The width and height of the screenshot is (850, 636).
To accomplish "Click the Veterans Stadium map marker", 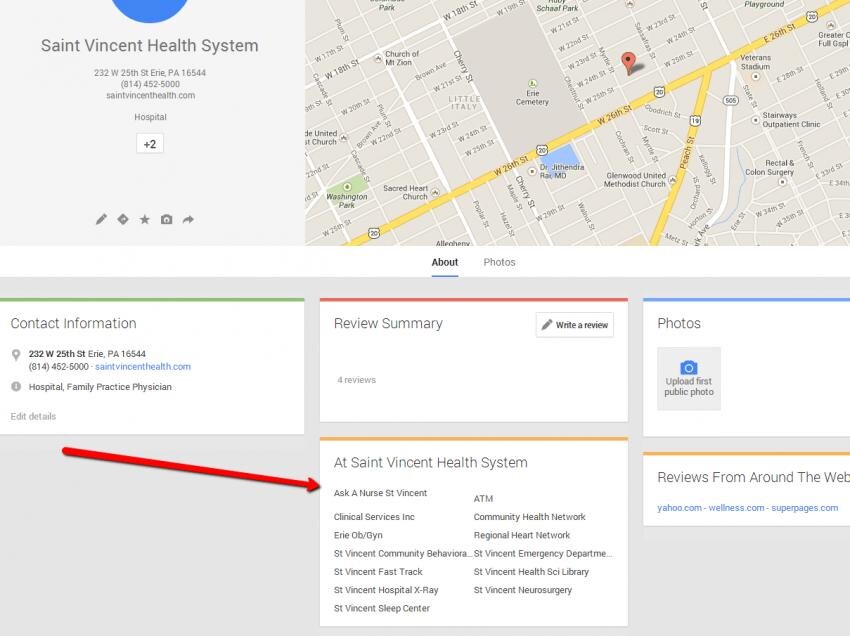I will [x=755, y=76].
